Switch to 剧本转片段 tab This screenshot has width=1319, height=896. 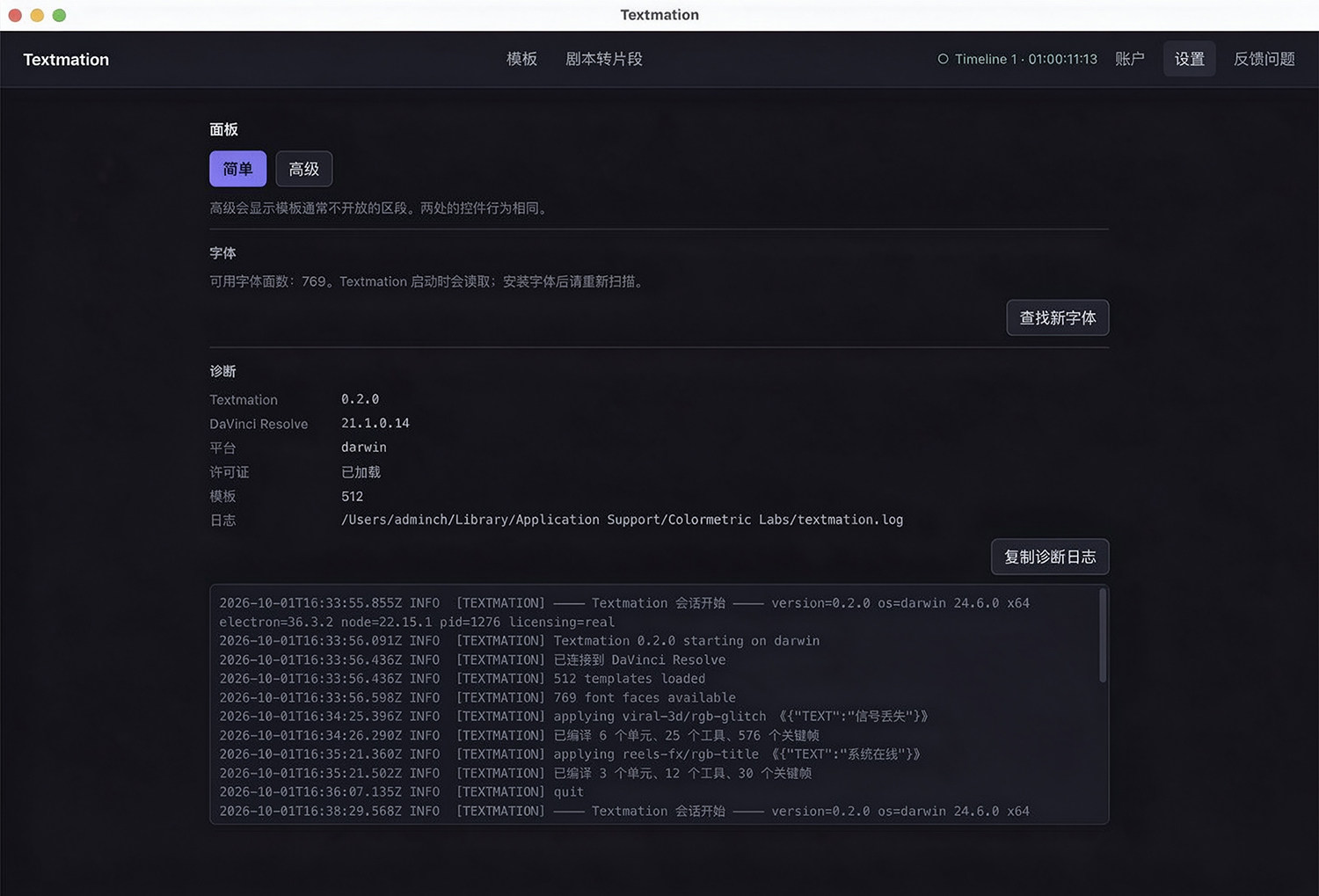(604, 59)
